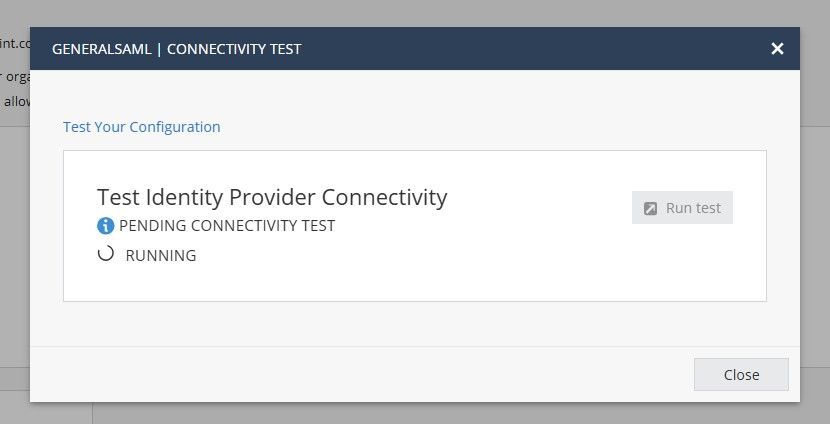Click the GENERALSAML text in the dialog title
The height and width of the screenshot is (424, 830).
pos(99,49)
